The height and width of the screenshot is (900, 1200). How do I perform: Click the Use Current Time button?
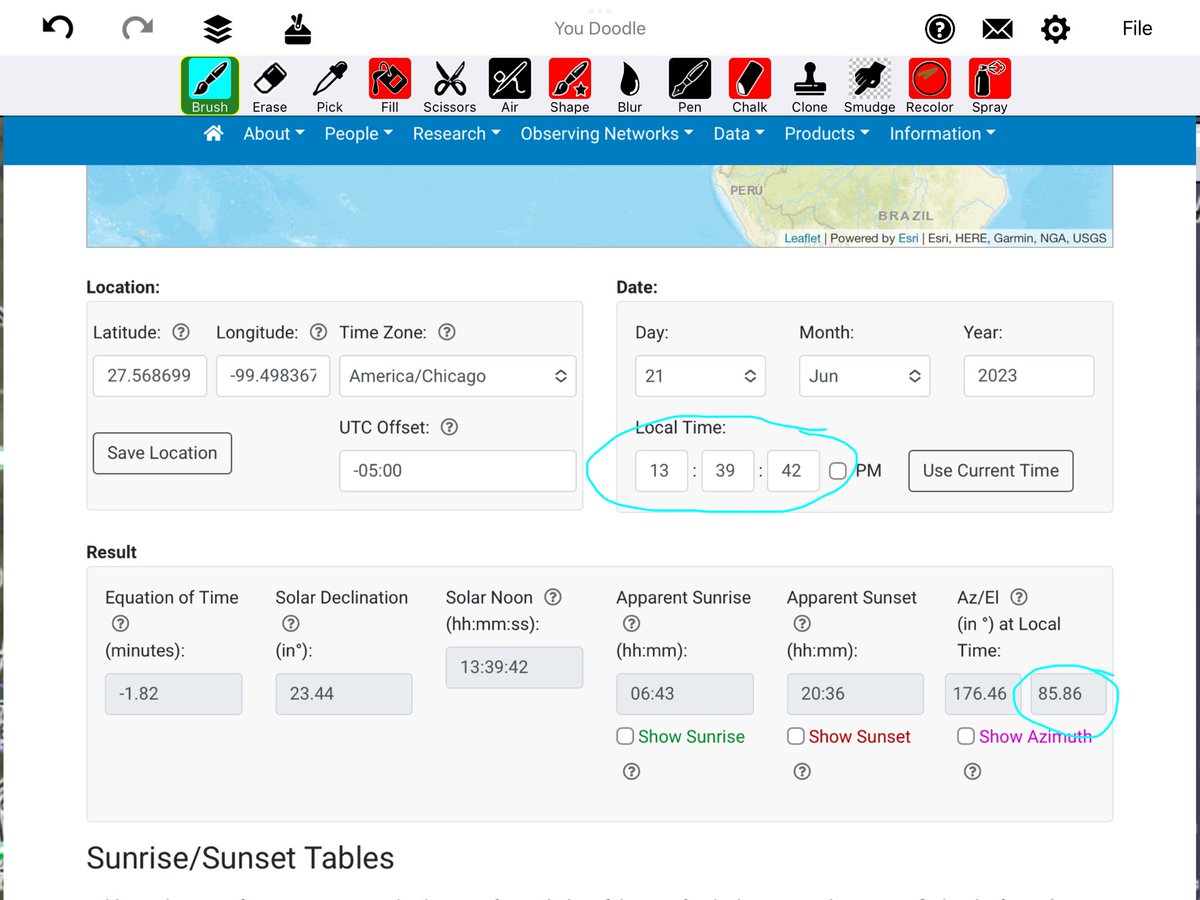pyautogui.click(x=991, y=471)
